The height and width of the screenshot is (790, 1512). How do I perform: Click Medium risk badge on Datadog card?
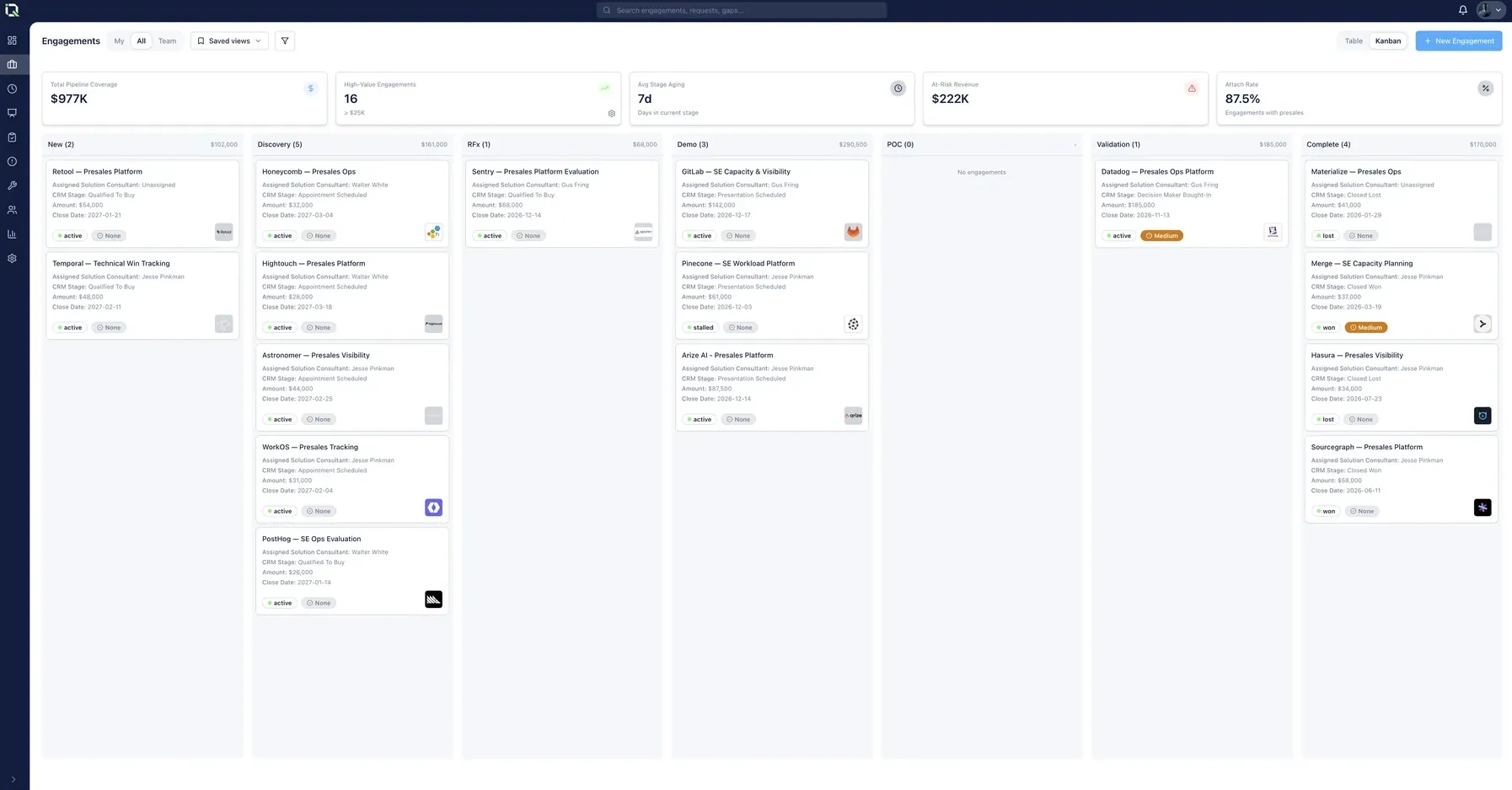click(1161, 236)
